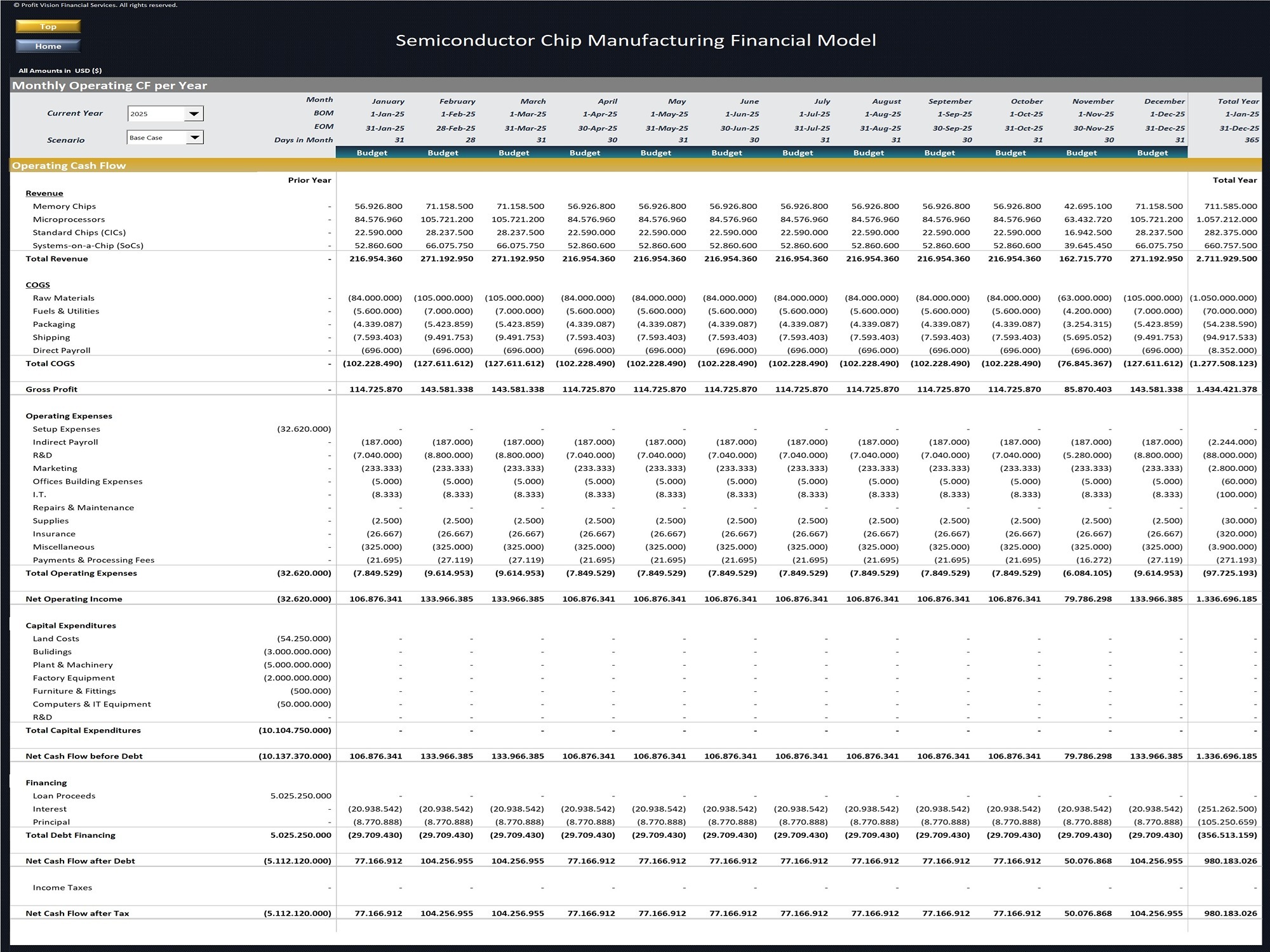Image resolution: width=1270 pixels, height=952 pixels.
Task: Select the Total Debt Financing label
Action: (x=70, y=835)
